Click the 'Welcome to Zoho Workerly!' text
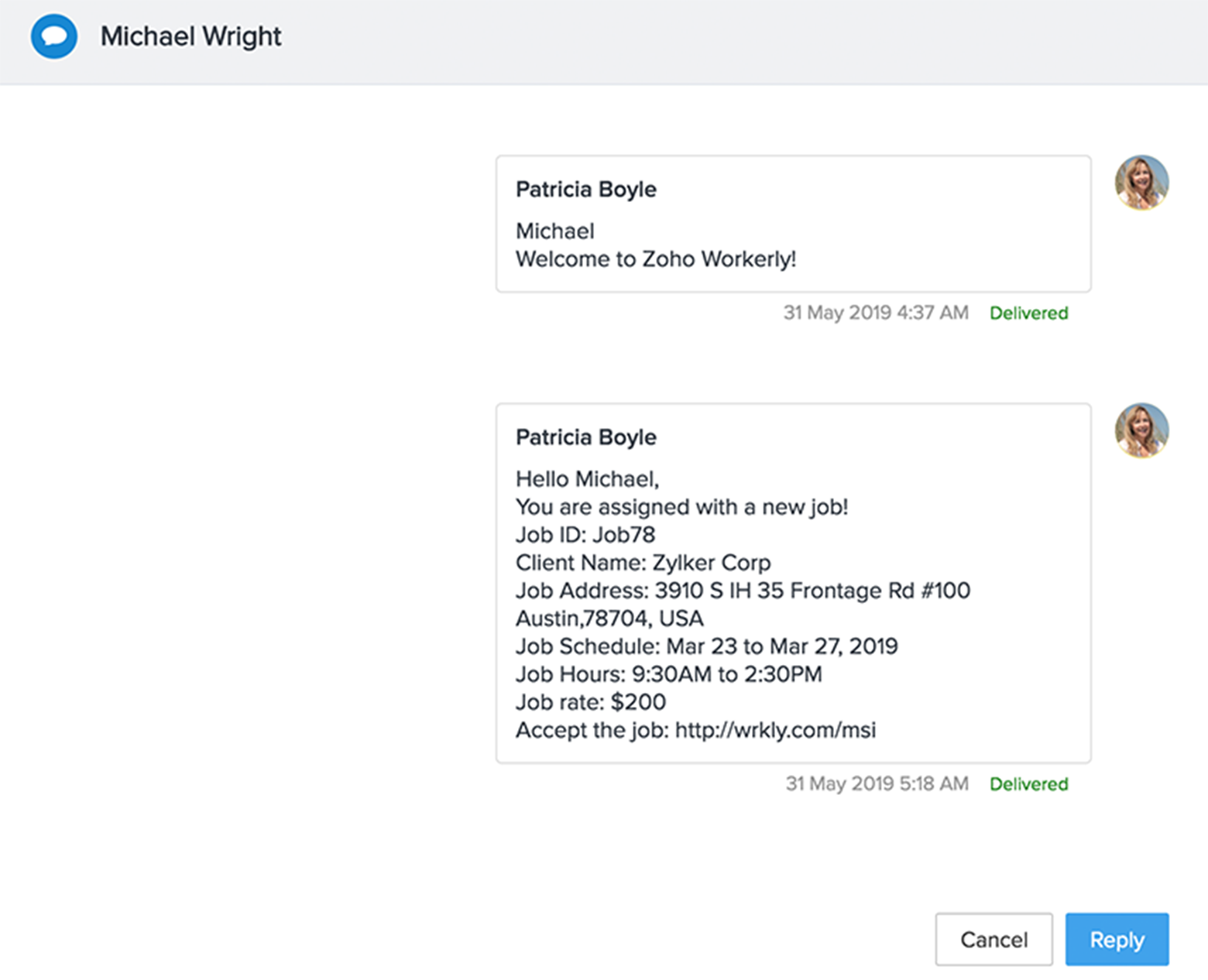This screenshot has height=980, width=1208. pyautogui.click(x=656, y=259)
